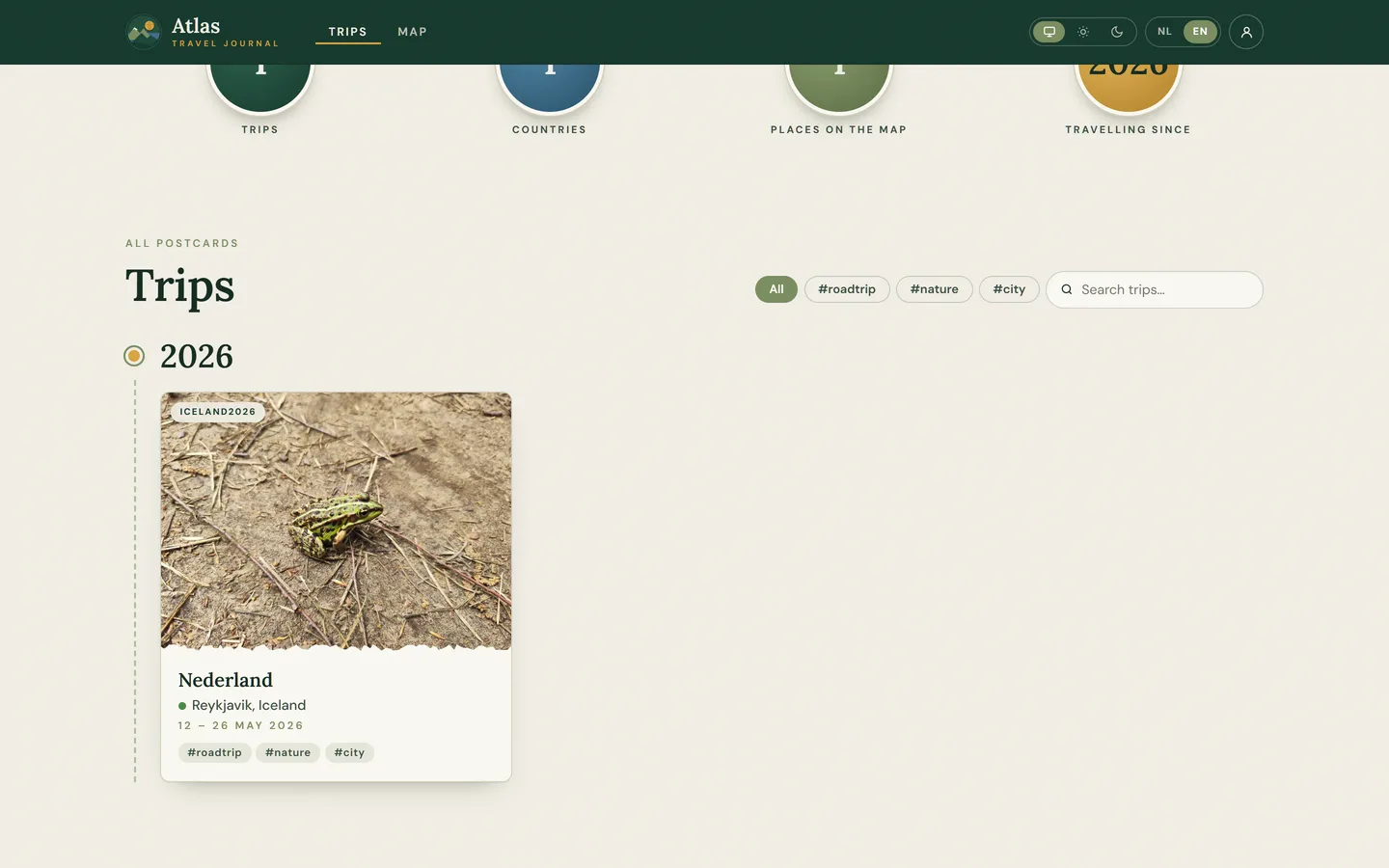Viewport: 1389px width, 868px height.
Task: Click the #roadtrip tag on Nederland card
Action: [215, 752]
